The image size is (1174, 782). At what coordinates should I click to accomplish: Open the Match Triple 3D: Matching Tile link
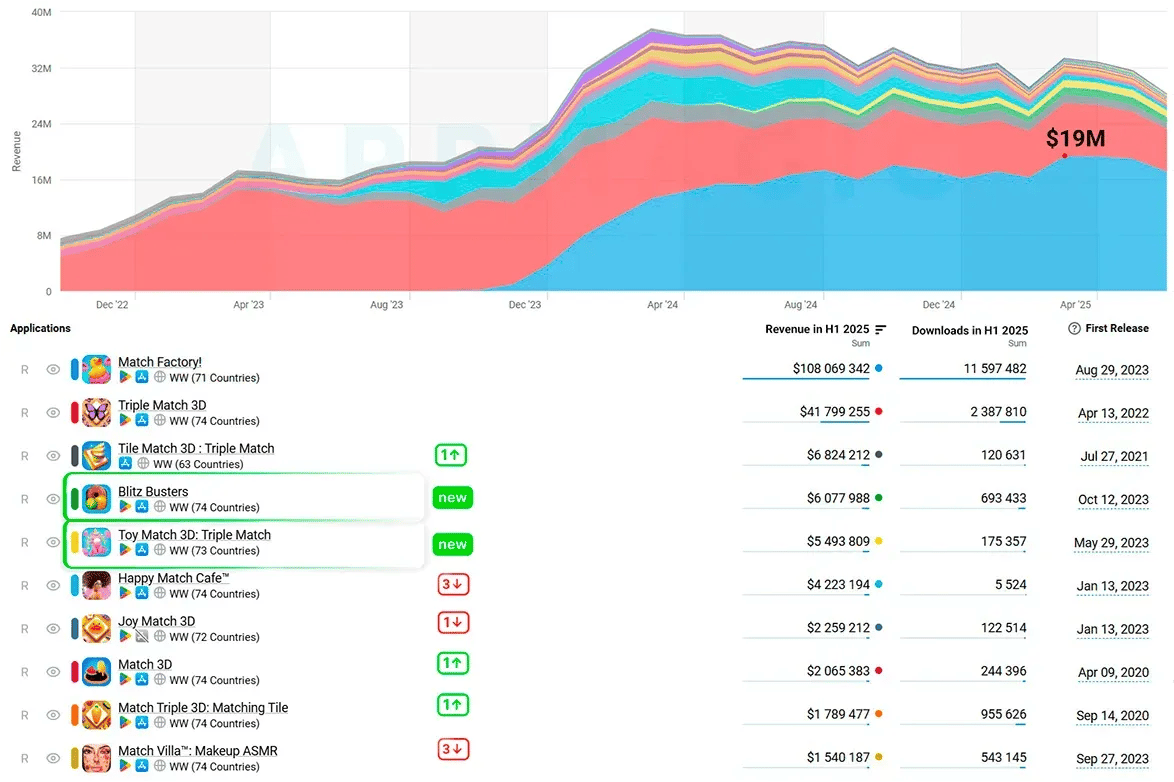(x=203, y=707)
